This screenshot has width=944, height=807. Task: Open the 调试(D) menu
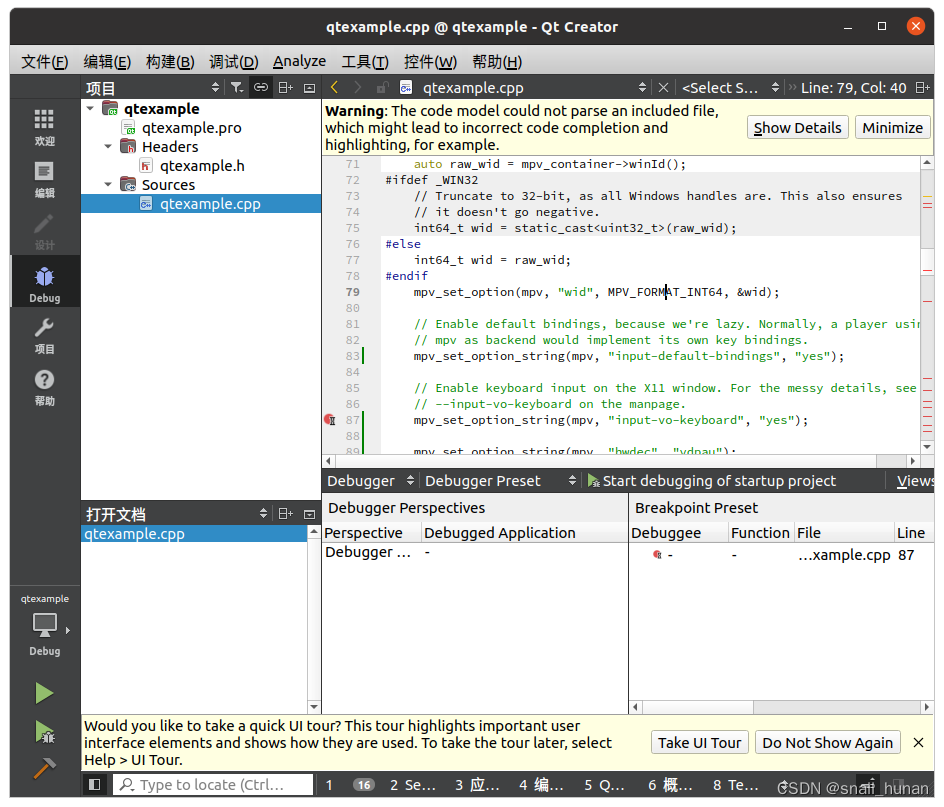pyautogui.click(x=233, y=61)
